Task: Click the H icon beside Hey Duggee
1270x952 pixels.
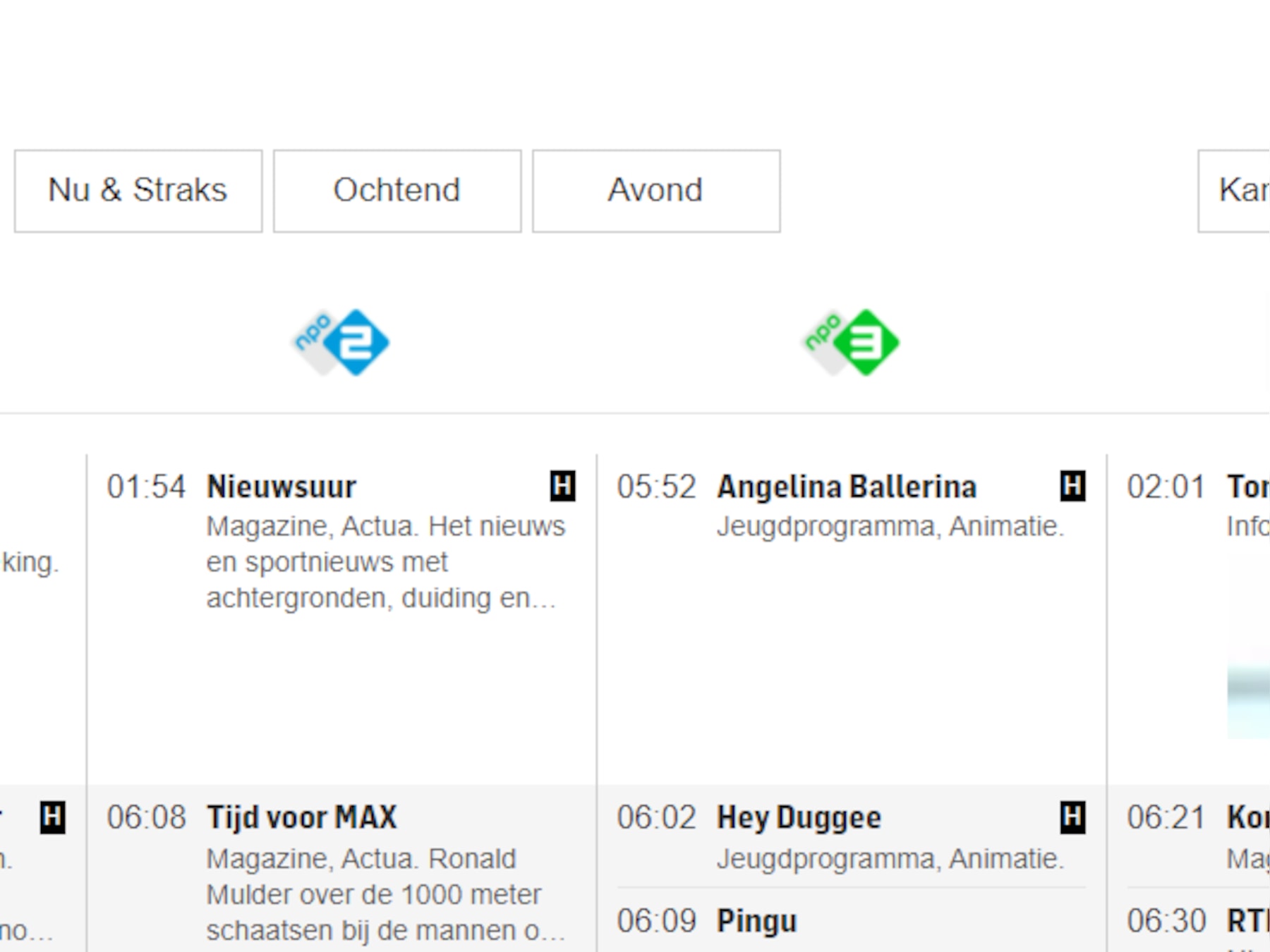Action: pyautogui.click(x=1072, y=817)
